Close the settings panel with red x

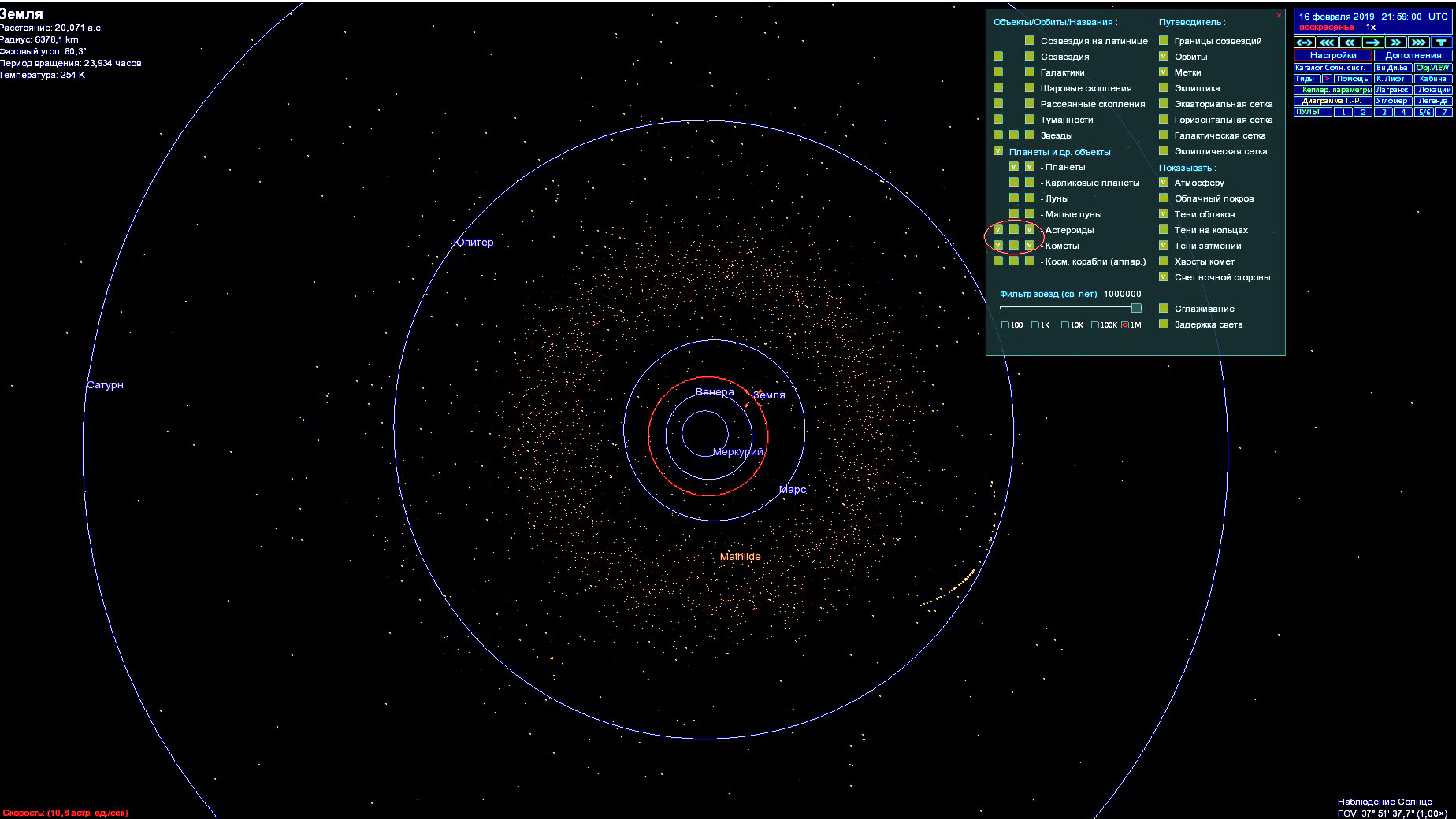pyautogui.click(x=1279, y=16)
